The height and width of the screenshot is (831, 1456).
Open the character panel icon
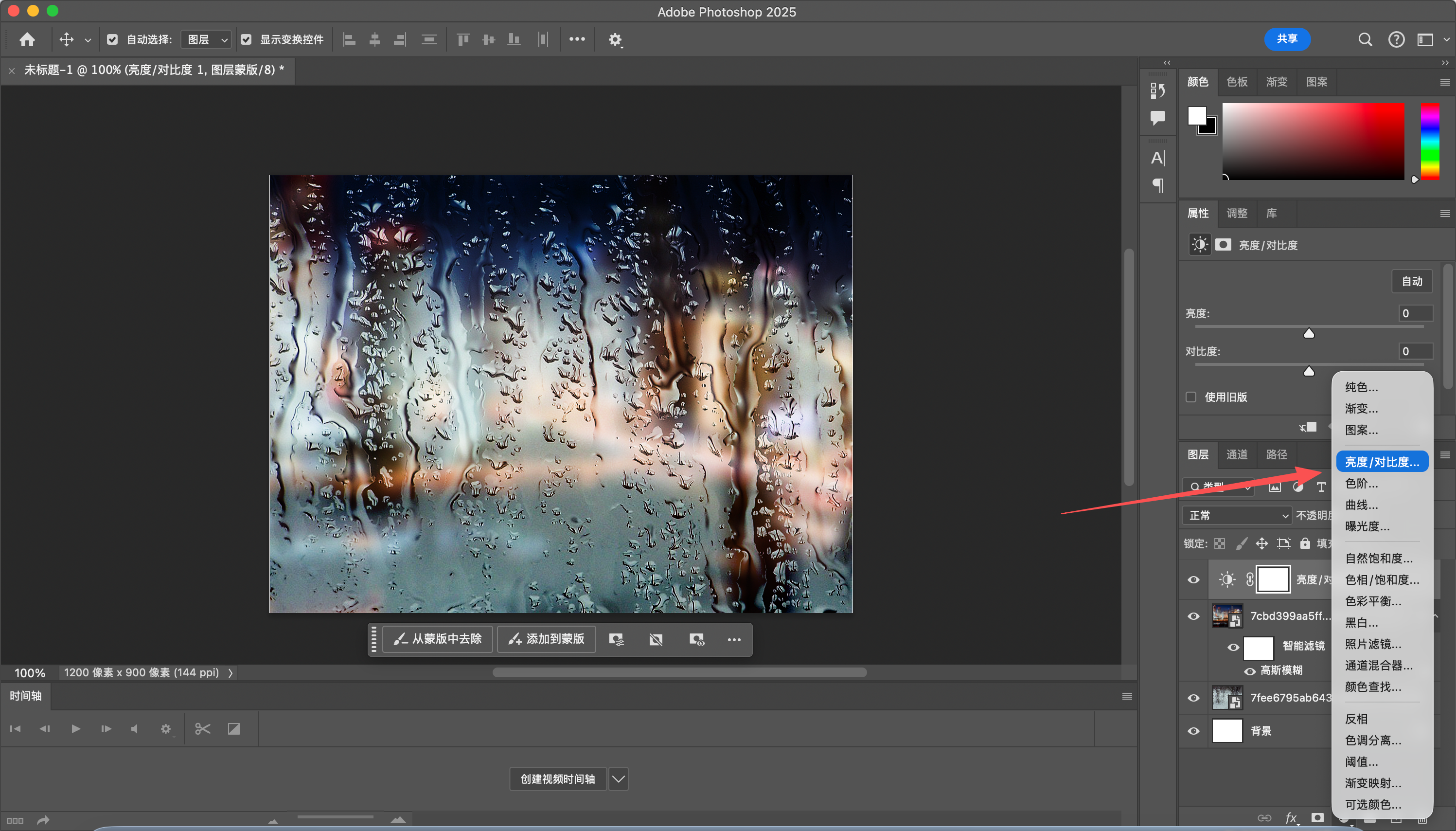coord(1158,158)
